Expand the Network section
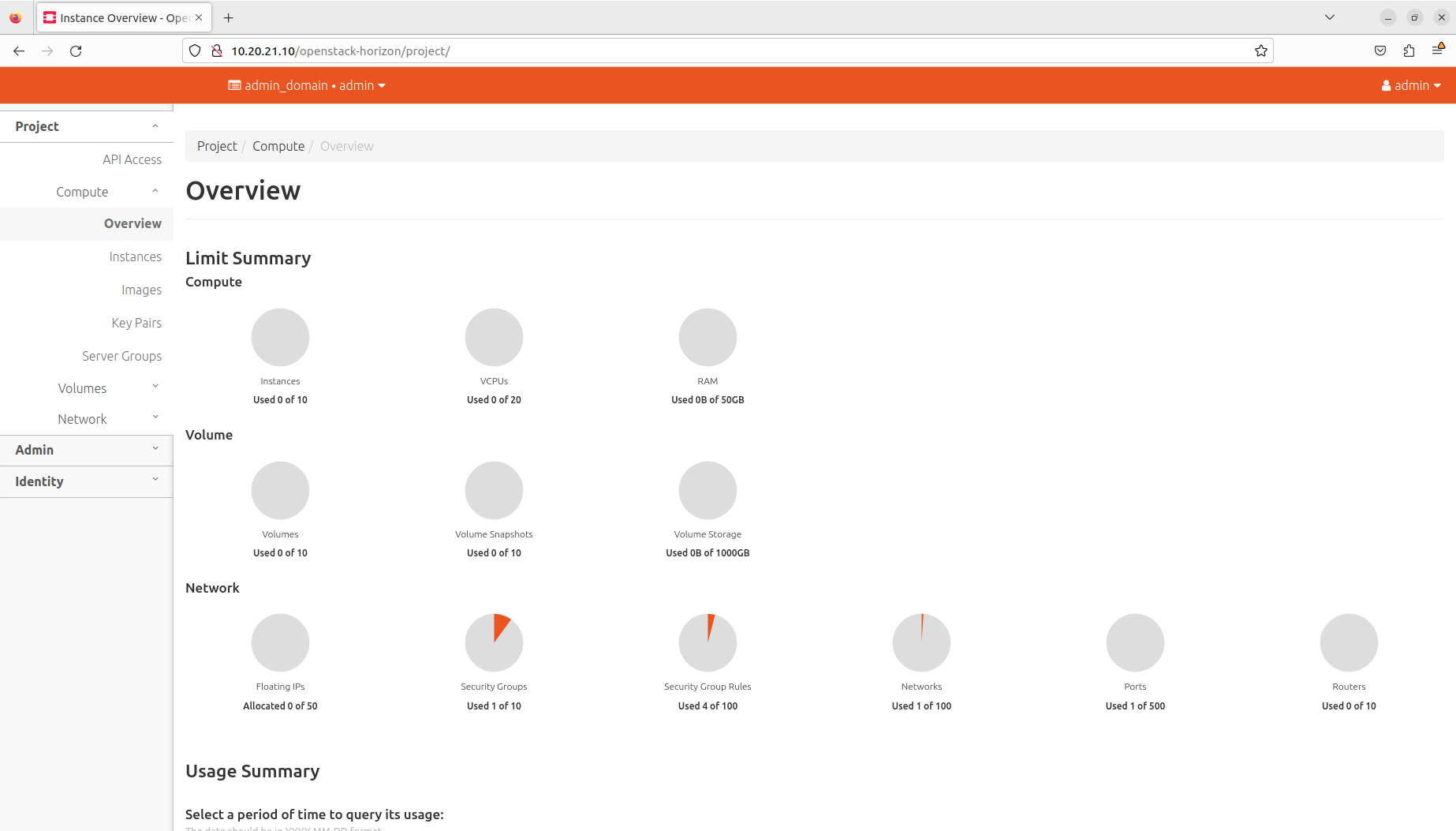The width and height of the screenshot is (1456, 831). (x=82, y=418)
